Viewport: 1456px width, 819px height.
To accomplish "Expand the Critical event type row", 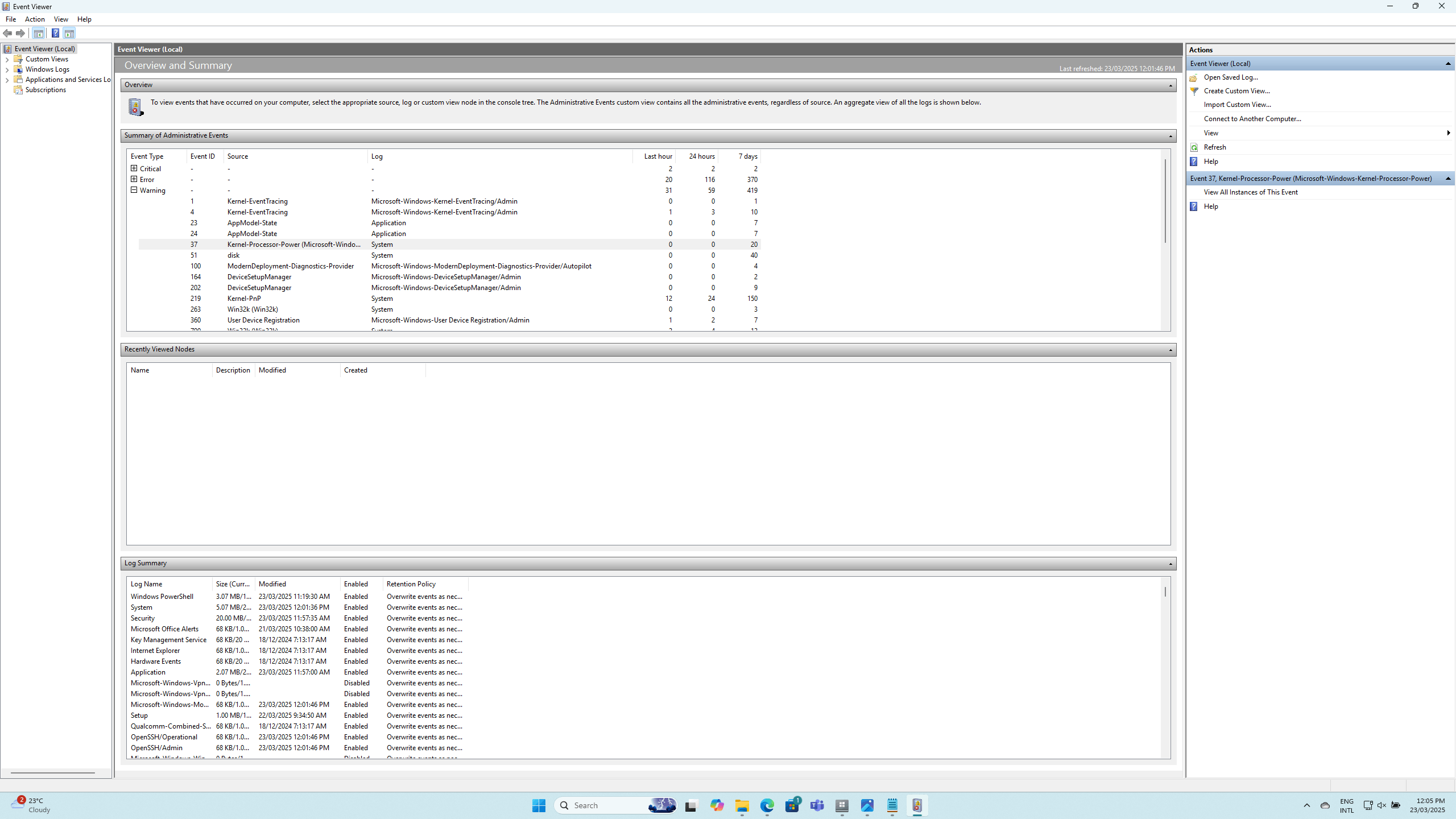I will point(134,168).
